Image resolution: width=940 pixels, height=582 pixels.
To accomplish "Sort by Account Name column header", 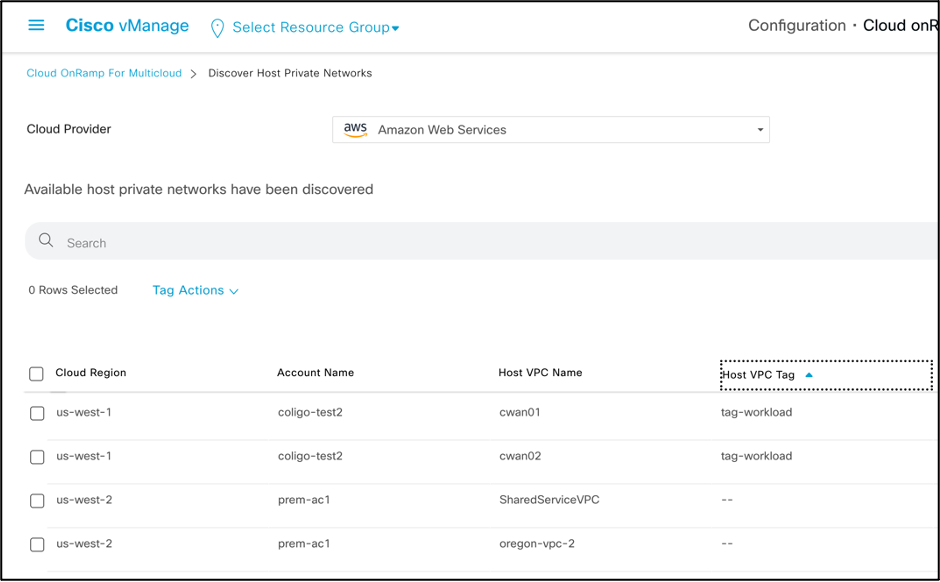I will tap(315, 373).
